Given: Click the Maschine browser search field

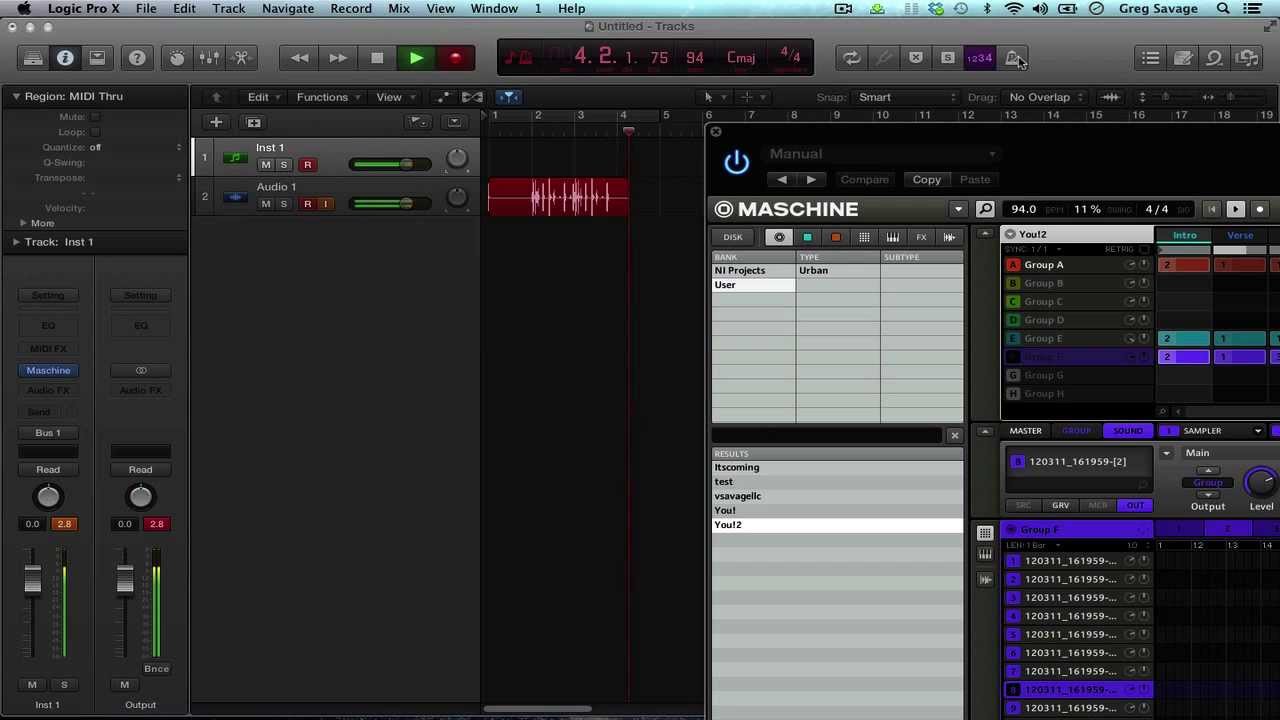Looking at the screenshot, I should pyautogui.click(x=827, y=436).
